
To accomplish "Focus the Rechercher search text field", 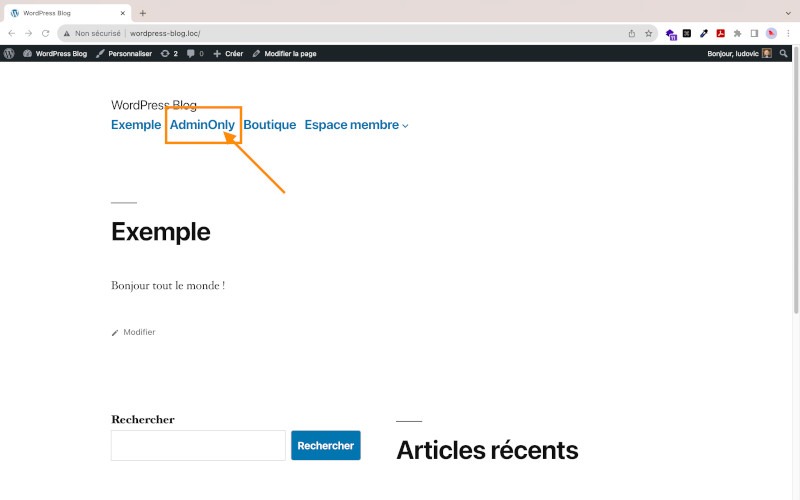I will click(198, 445).
